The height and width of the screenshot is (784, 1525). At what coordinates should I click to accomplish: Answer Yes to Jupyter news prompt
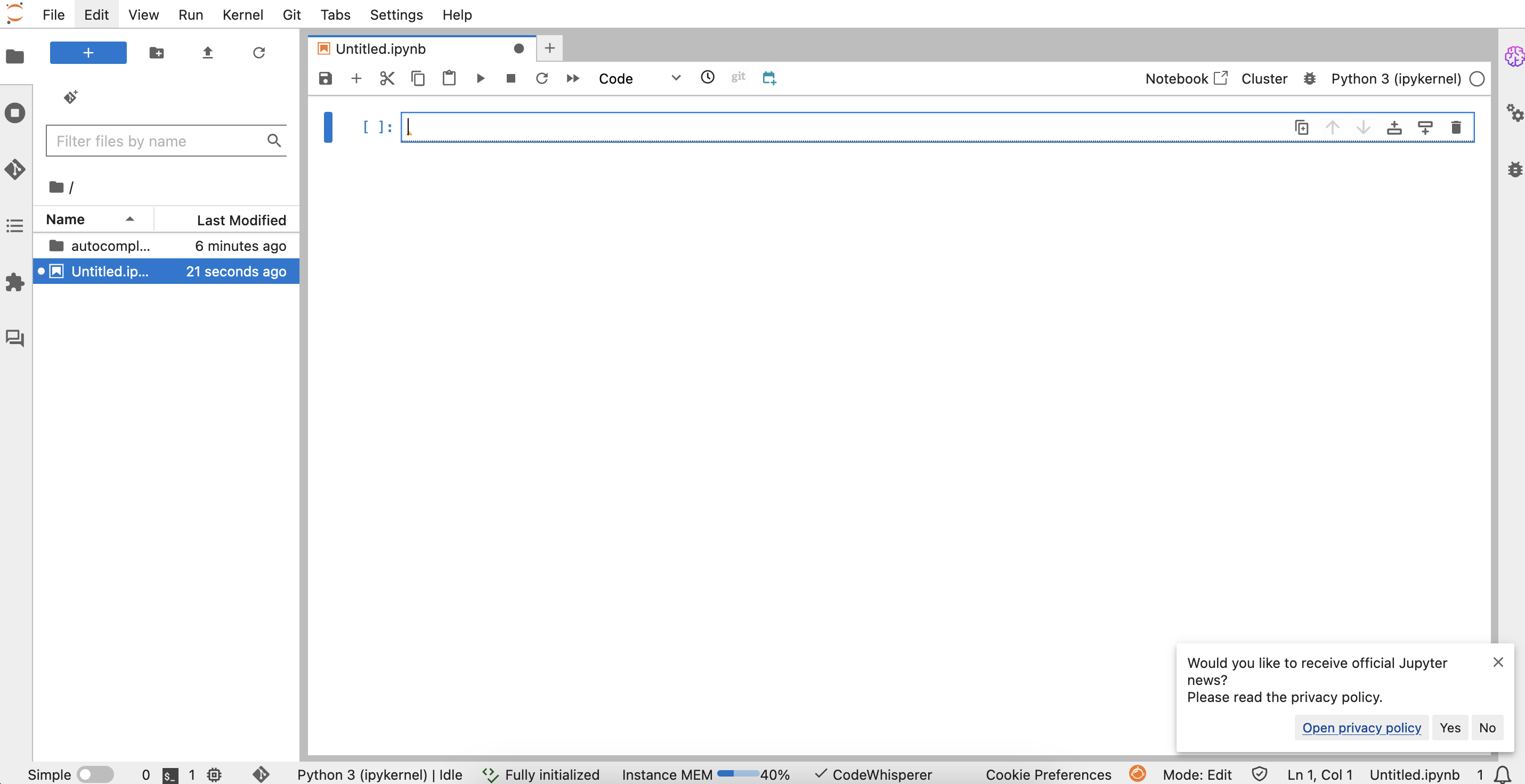1450,728
